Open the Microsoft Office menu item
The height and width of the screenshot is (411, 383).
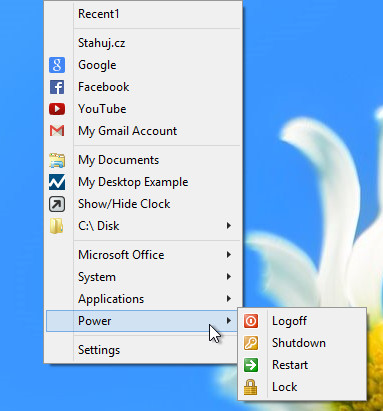(x=143, y=255)
